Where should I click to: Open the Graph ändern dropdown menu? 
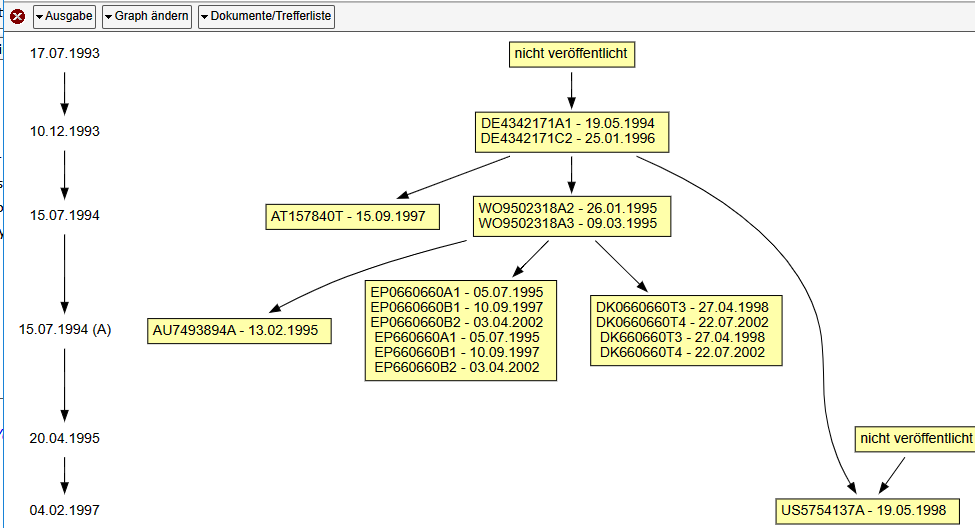tap(147, 16)
